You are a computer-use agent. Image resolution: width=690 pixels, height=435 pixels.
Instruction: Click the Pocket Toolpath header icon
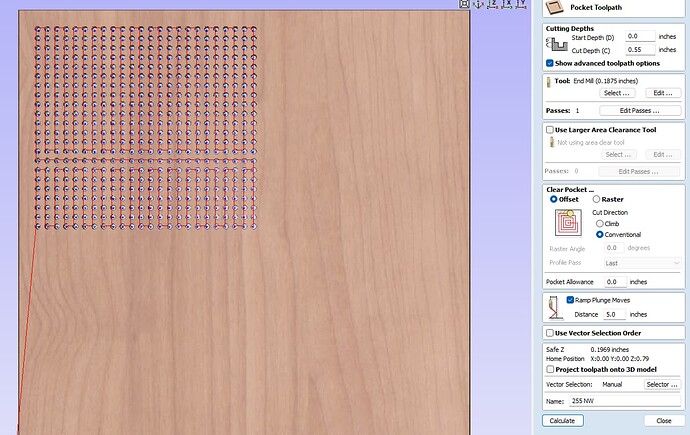click(x=554, y=7)
